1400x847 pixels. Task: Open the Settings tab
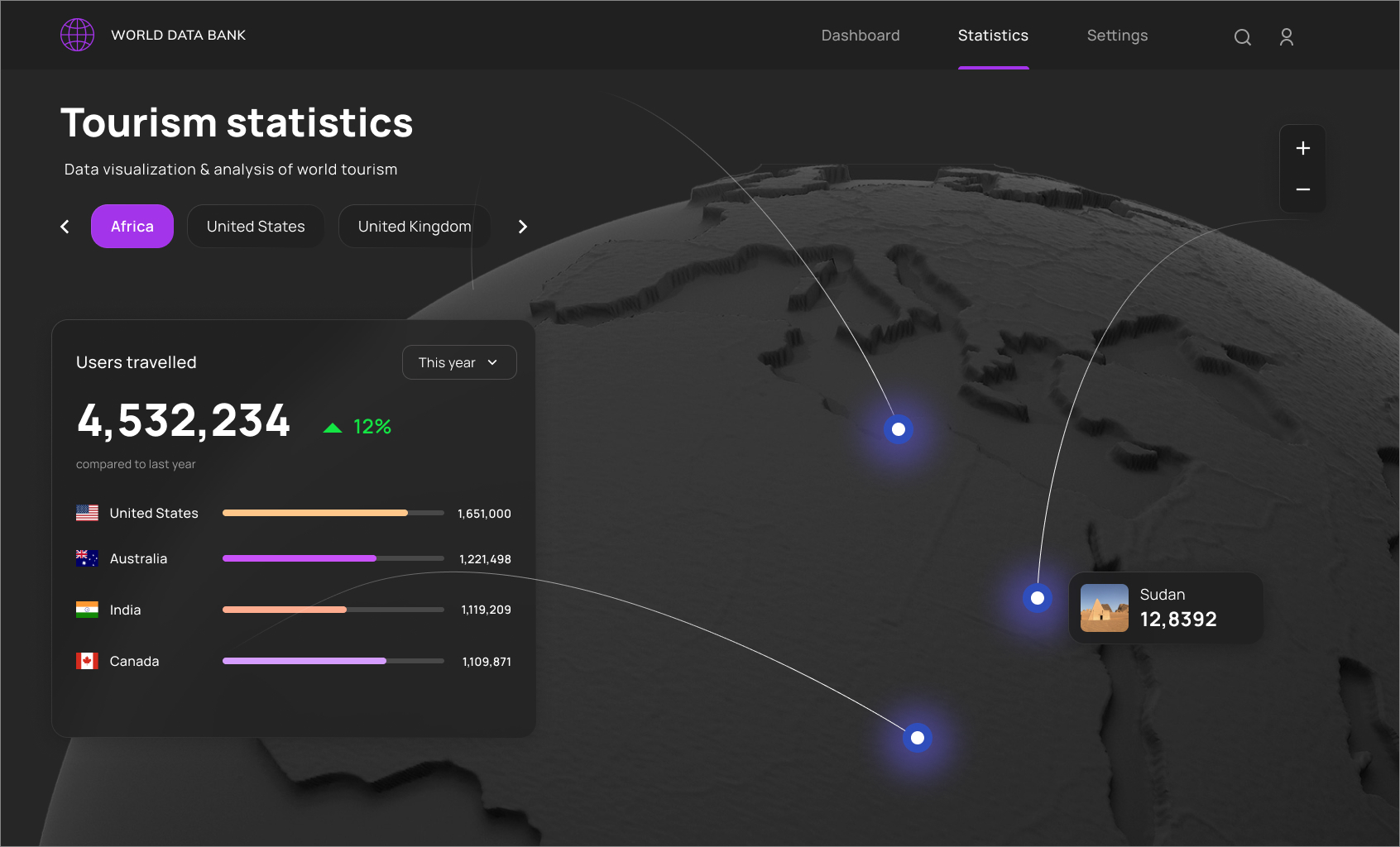[1117, 36]
